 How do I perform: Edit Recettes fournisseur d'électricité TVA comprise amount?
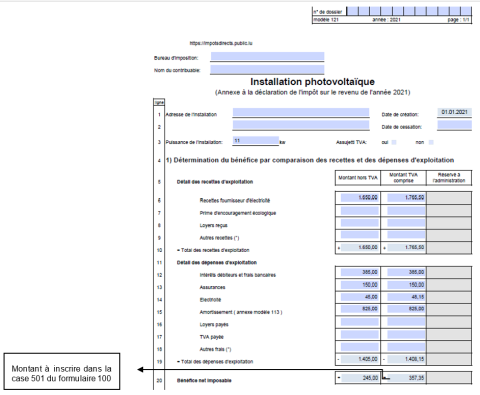click(406, 198)
